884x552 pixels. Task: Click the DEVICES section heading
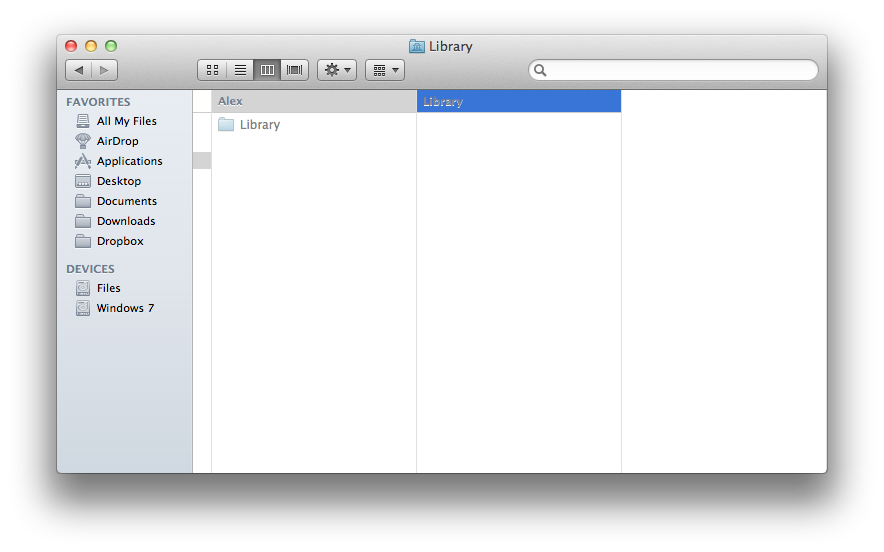[90, 269]
